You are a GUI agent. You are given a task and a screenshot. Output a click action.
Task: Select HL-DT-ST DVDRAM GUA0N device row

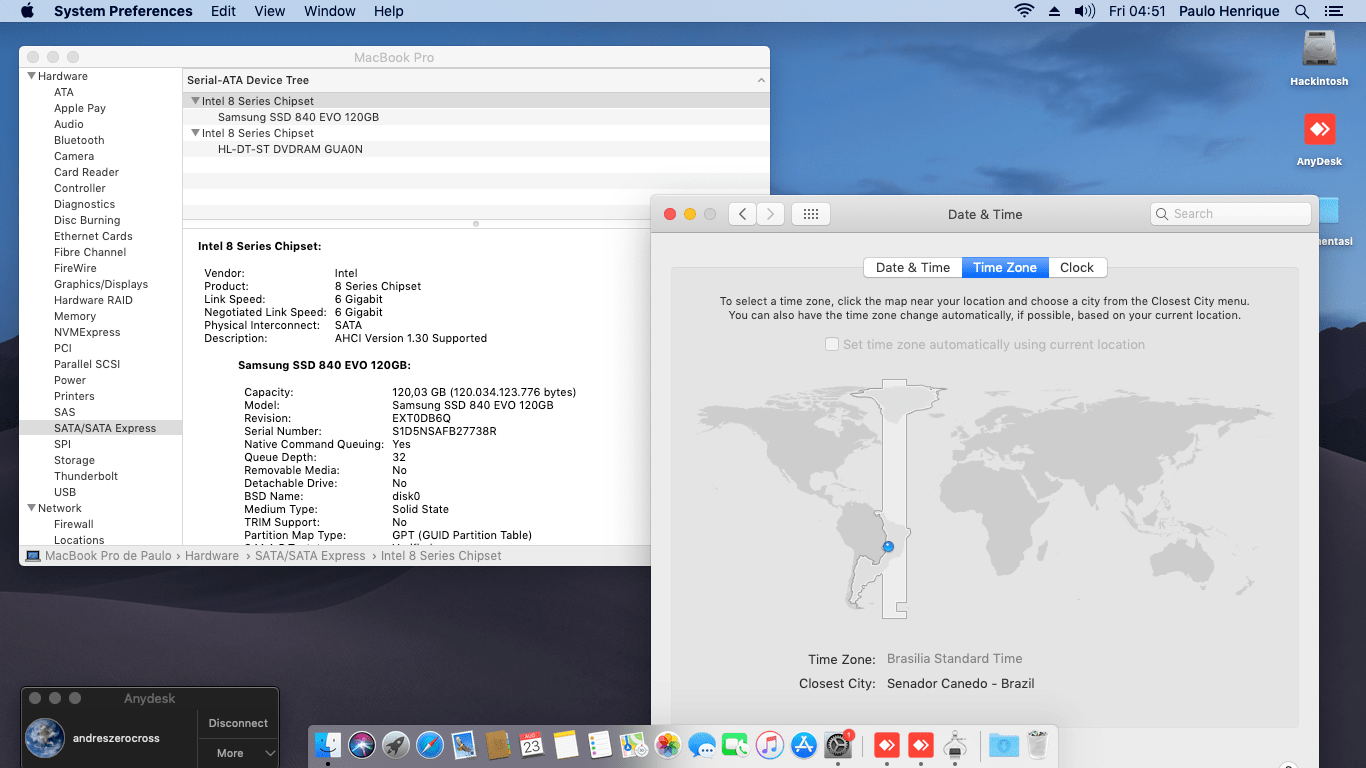pos(476,149)
